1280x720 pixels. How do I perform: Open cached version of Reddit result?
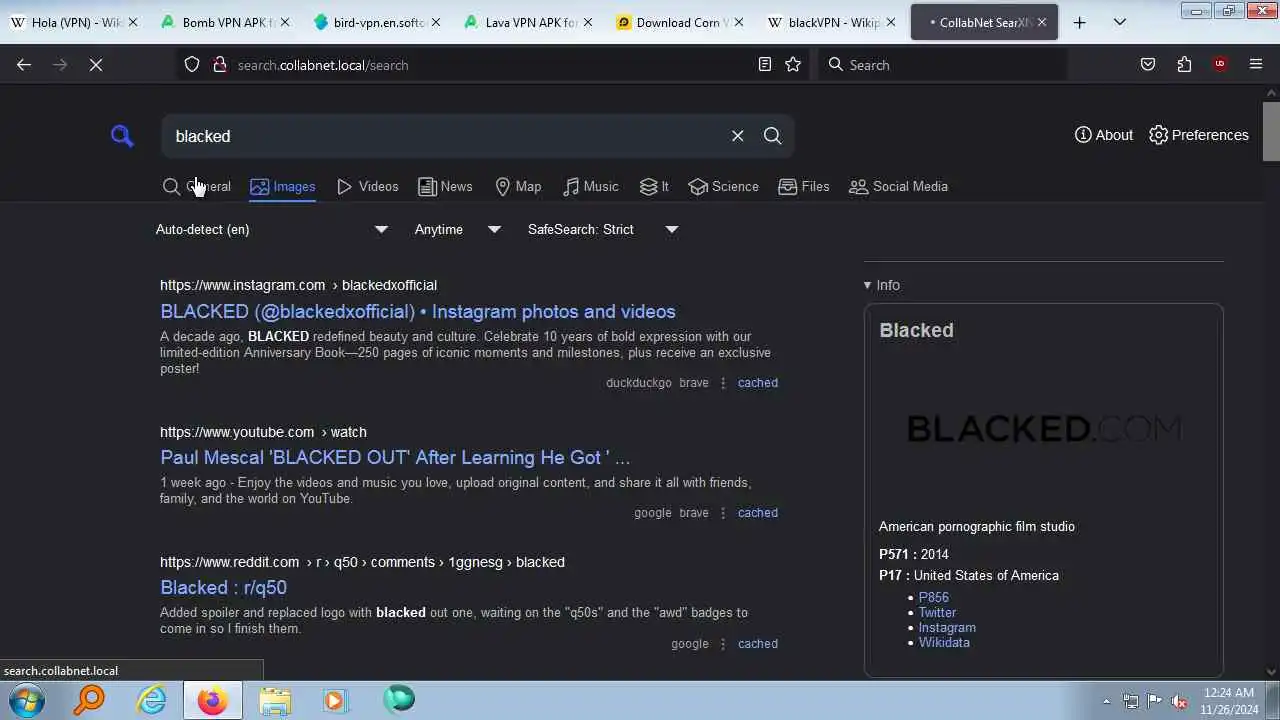coord(757,644)
